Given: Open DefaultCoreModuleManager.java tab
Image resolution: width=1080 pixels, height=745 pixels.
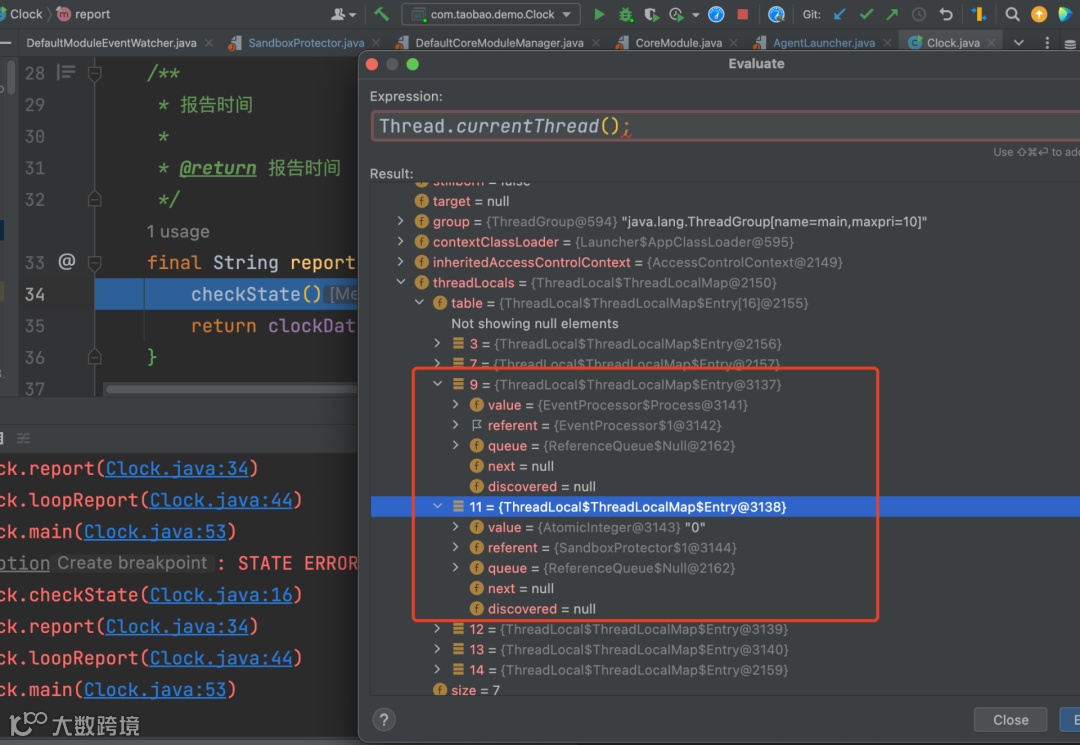Looking at the screenshot, I should (499, 43).
